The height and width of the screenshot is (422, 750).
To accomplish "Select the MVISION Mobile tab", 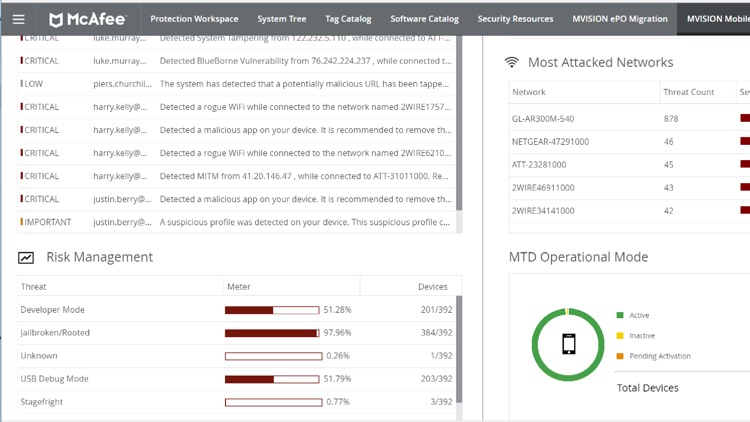I will (x=714, y=19).
